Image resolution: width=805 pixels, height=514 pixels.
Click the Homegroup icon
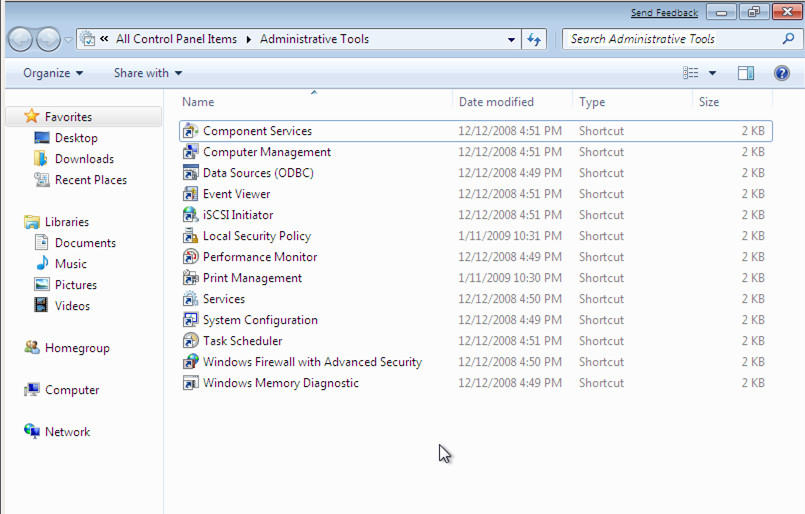[32, 348]
